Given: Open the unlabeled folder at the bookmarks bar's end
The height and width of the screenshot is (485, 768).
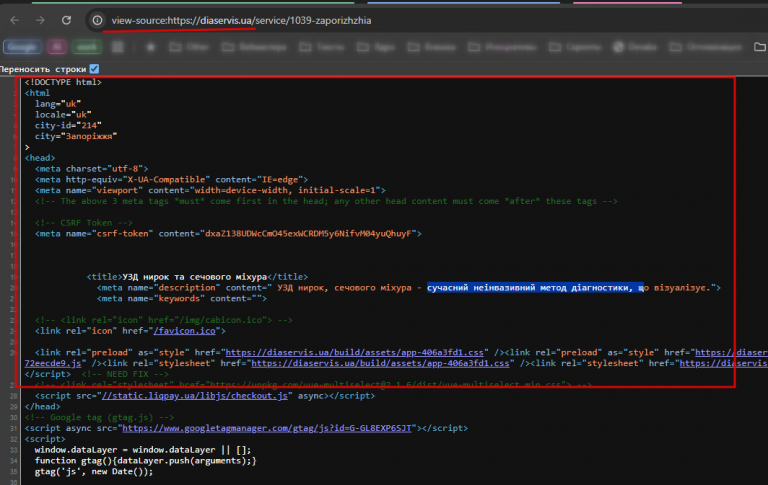Looking at the screenshot, I should point(760,47).
